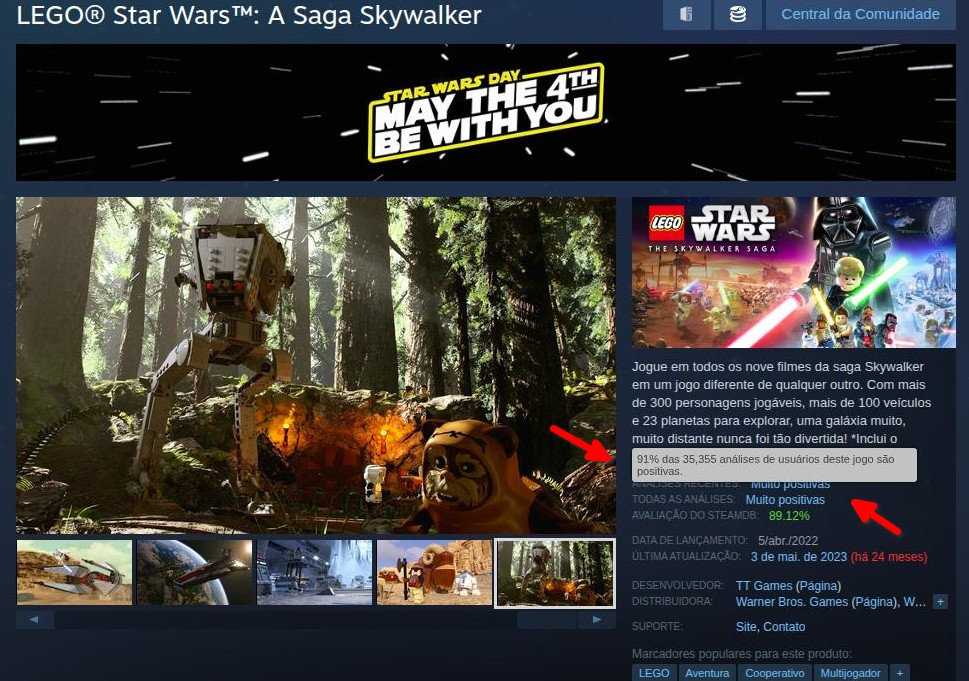Select the R2-D2 desert characters thumbnail
This screenshot has height=681, width=969.
tap(434, 572)
